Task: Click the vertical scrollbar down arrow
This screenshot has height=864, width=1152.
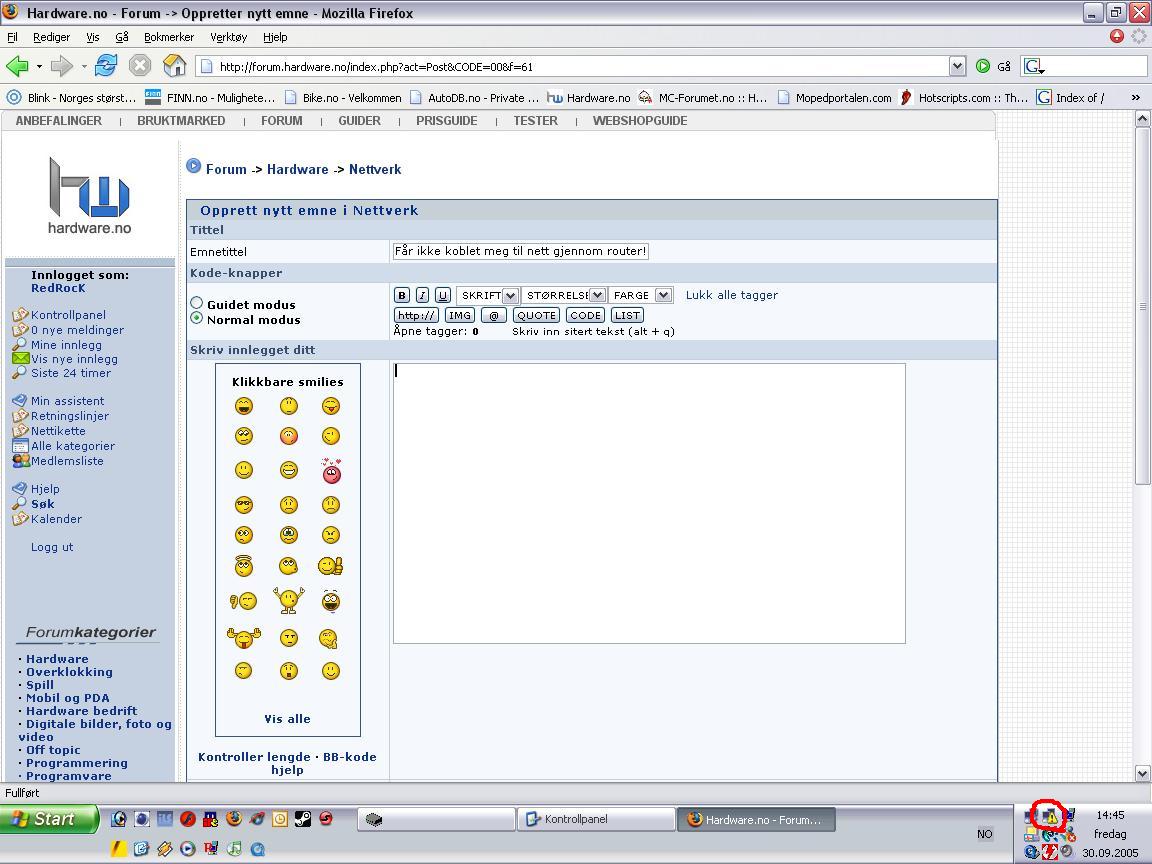Action: pos(1142,773)
